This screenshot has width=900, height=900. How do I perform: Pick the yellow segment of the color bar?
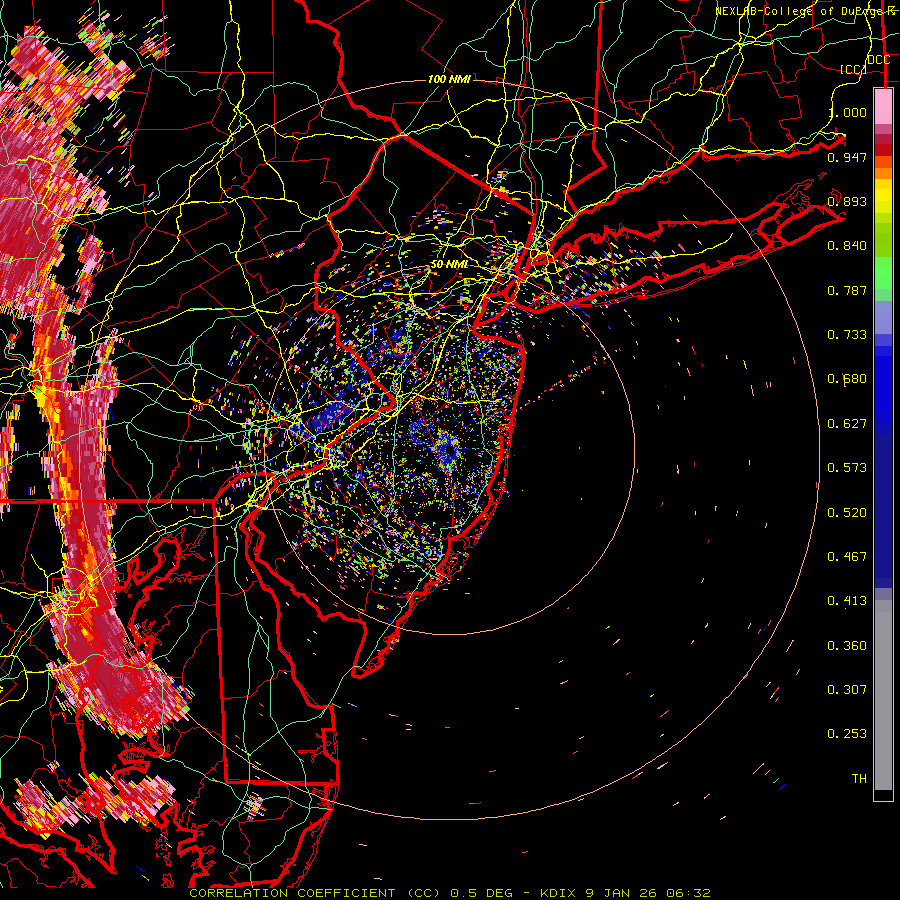(x=883, y=196)
